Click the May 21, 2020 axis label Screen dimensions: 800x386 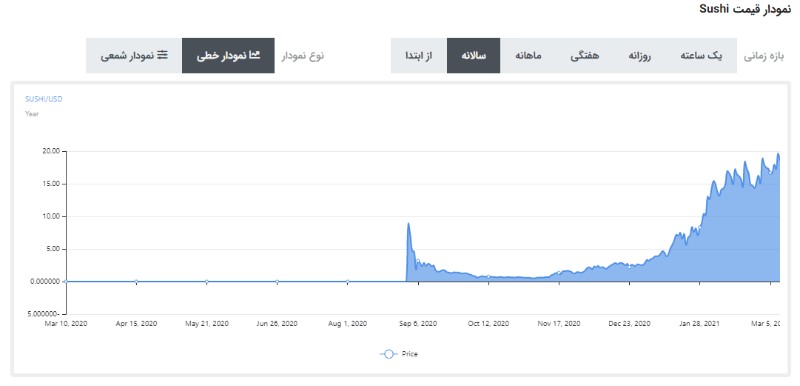pyautogui.click(x=207, y=324)
